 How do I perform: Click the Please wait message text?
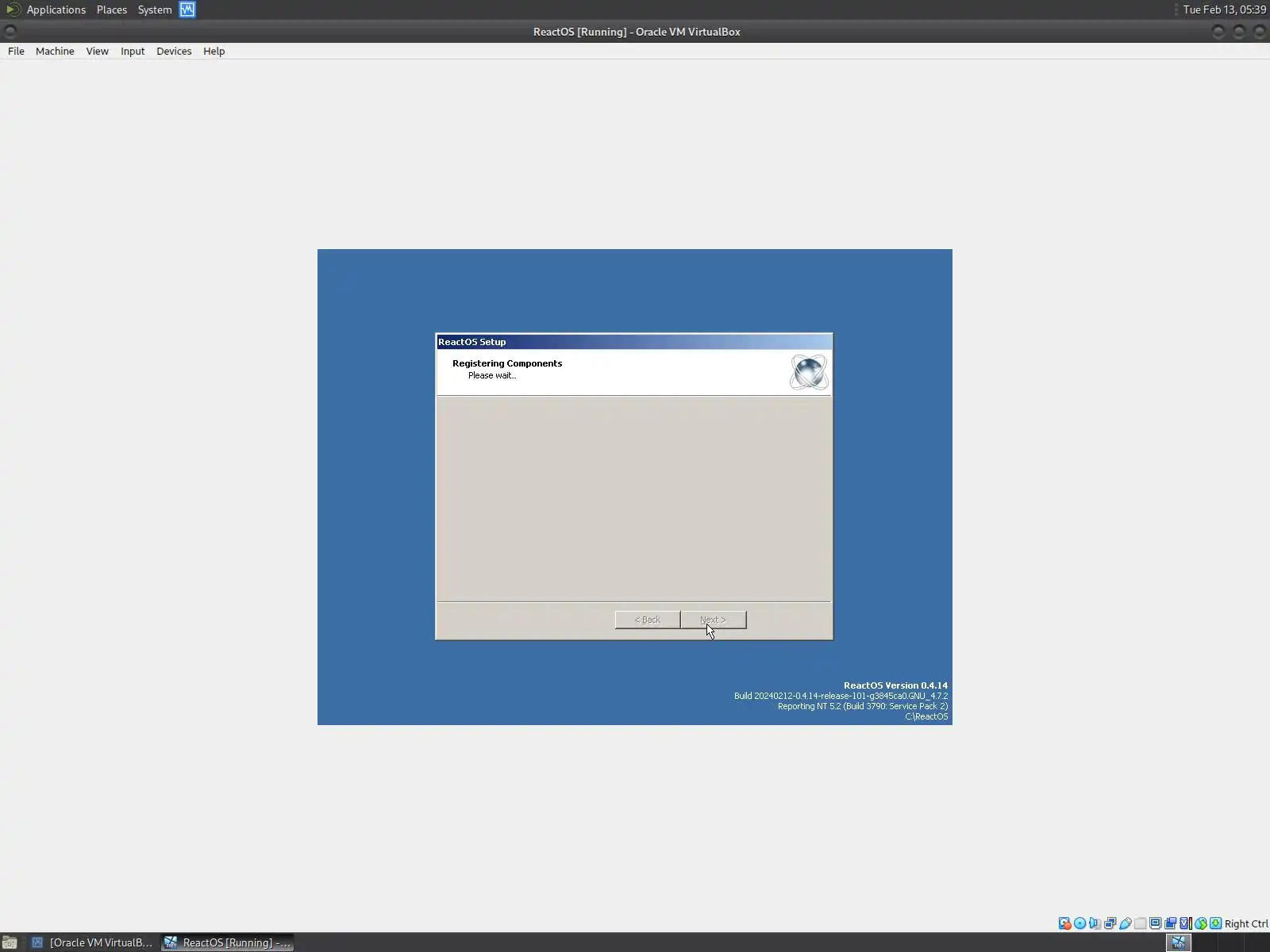[x=492, y=375]
